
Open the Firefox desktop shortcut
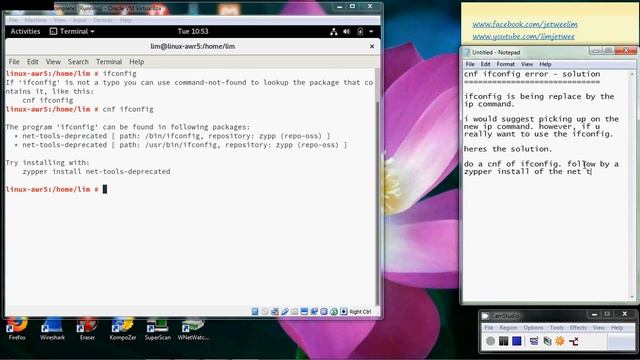pyautogui.click(x=17, y=329)
